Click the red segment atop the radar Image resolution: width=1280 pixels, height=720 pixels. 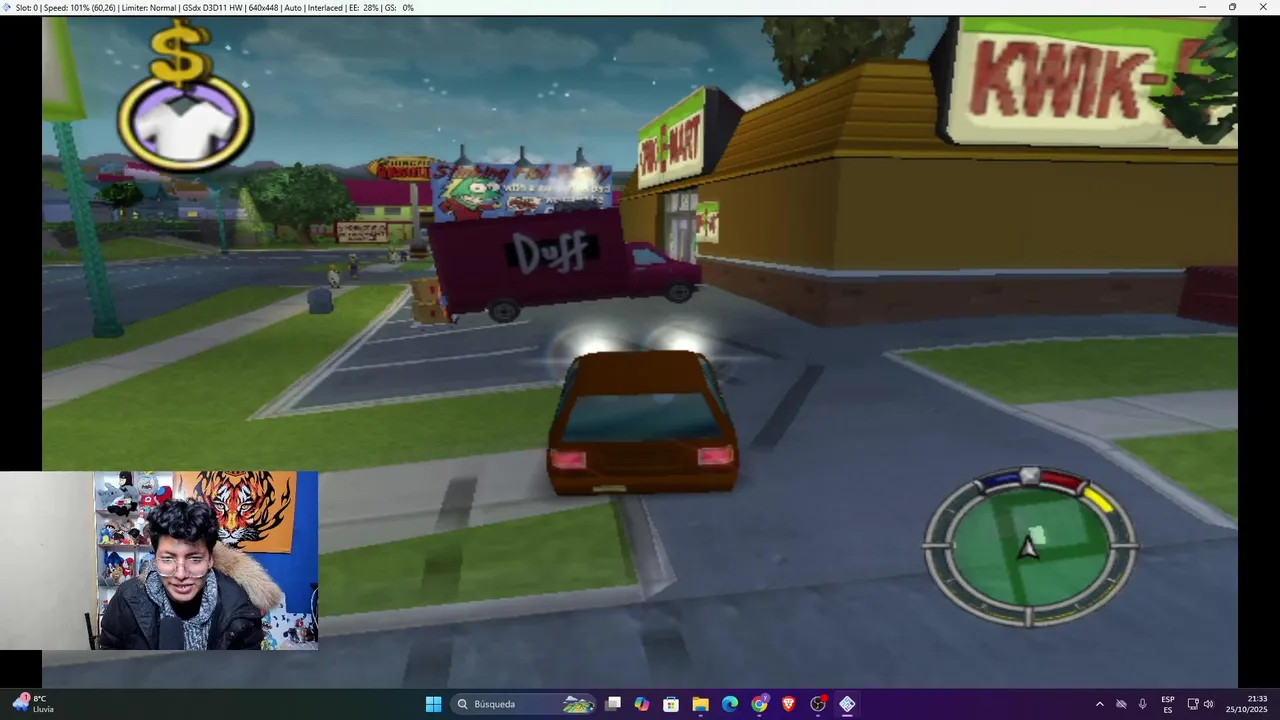point(1061,481)
